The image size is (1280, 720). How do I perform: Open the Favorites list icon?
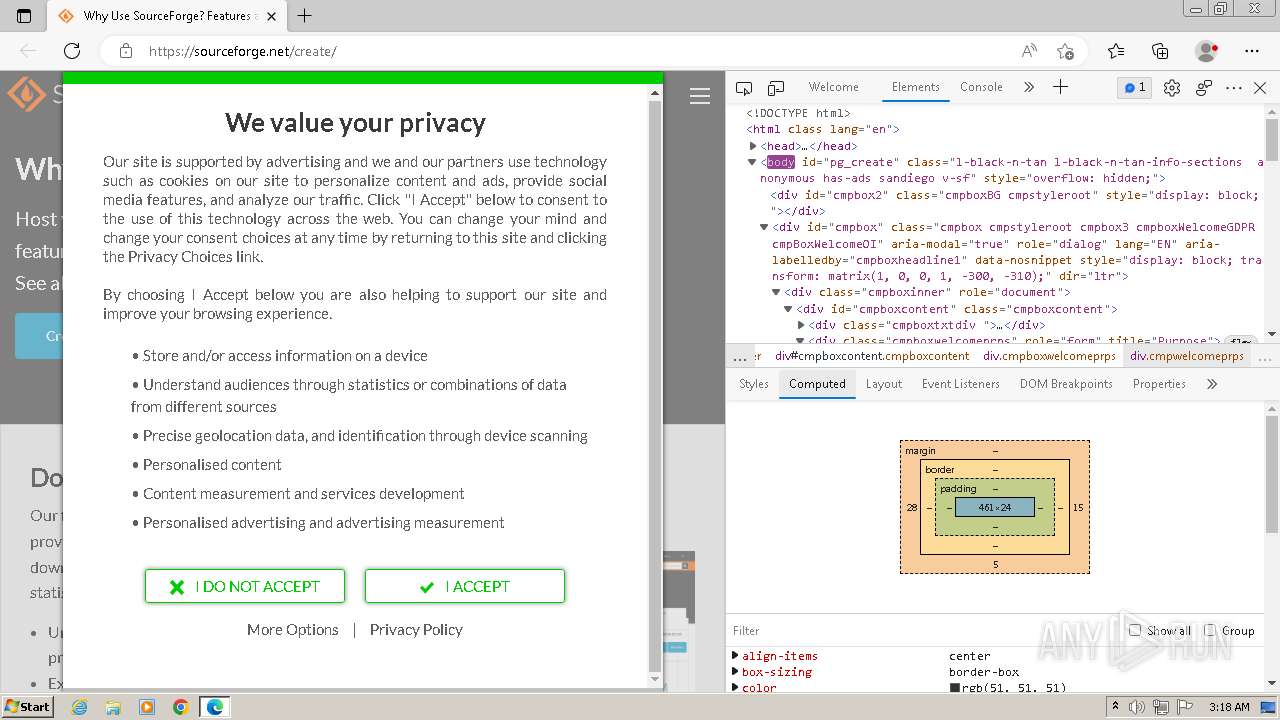pos(1116,51)
